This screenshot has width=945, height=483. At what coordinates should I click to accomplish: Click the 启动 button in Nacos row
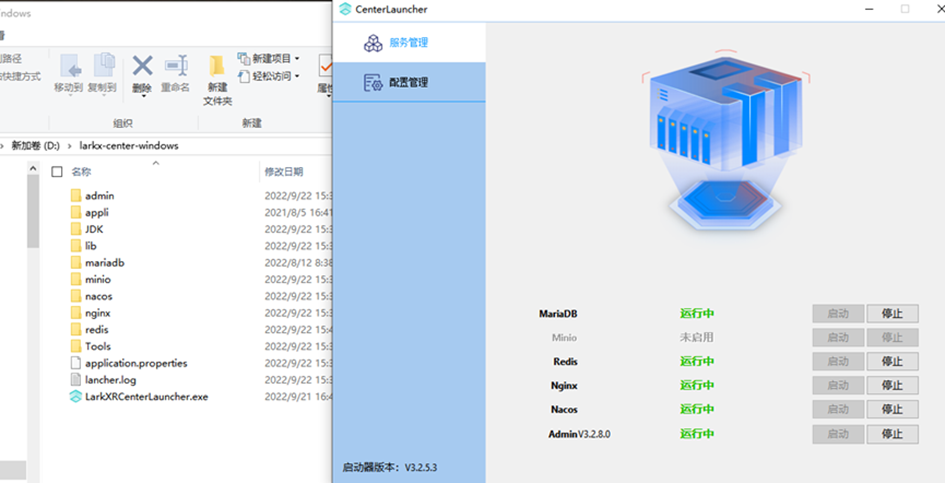[838, 409]
